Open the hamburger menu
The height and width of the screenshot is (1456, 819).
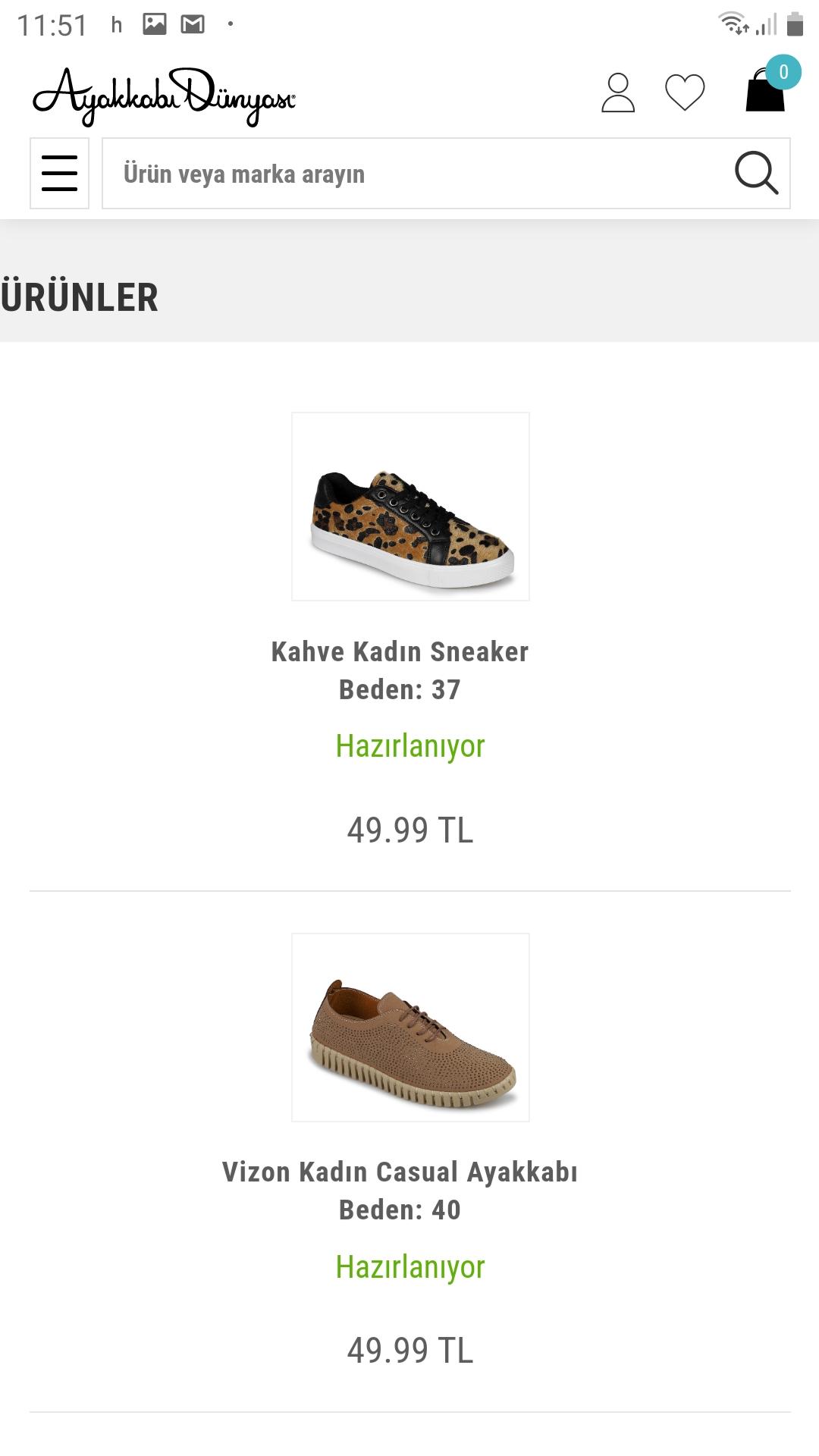(x=59, y=173)
